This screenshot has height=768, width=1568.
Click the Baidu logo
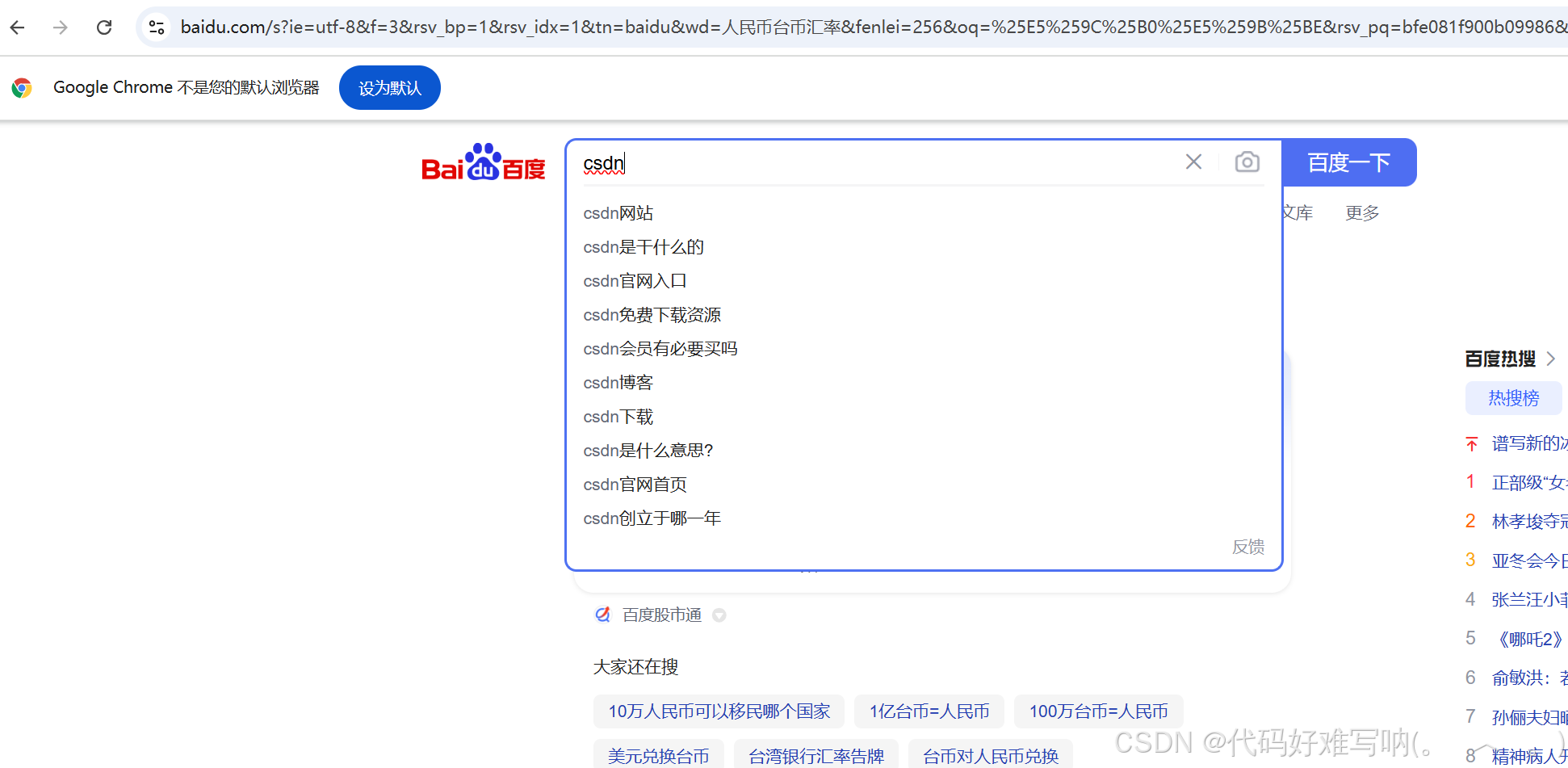483,162
